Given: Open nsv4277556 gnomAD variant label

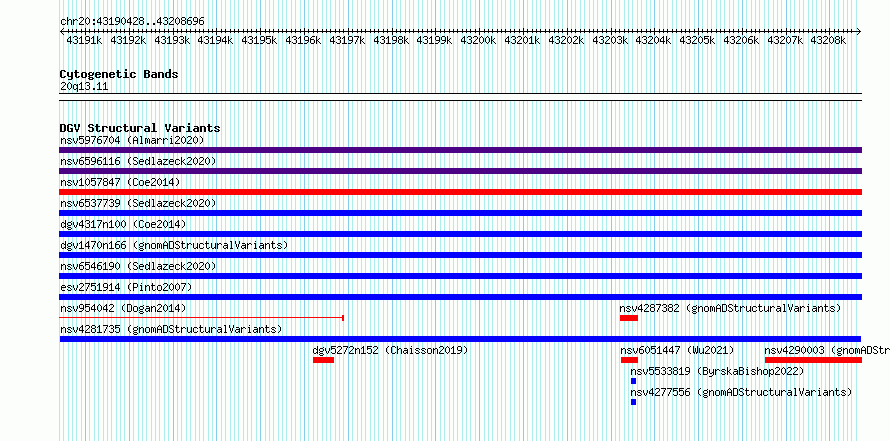Looking at the screenshot, I should click(741, 392).
